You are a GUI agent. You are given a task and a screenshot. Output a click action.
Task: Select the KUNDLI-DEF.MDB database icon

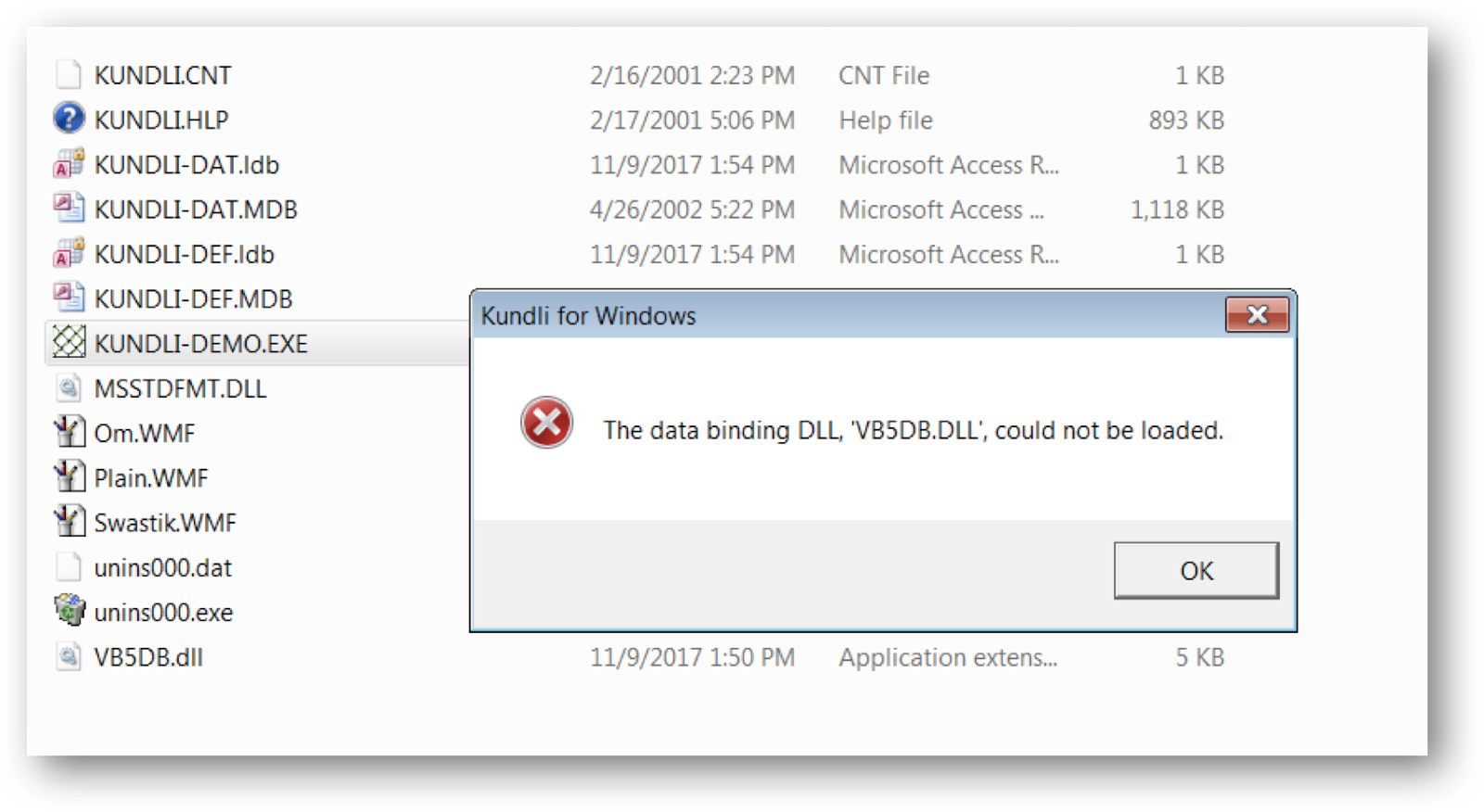click(x=69, y=298)
